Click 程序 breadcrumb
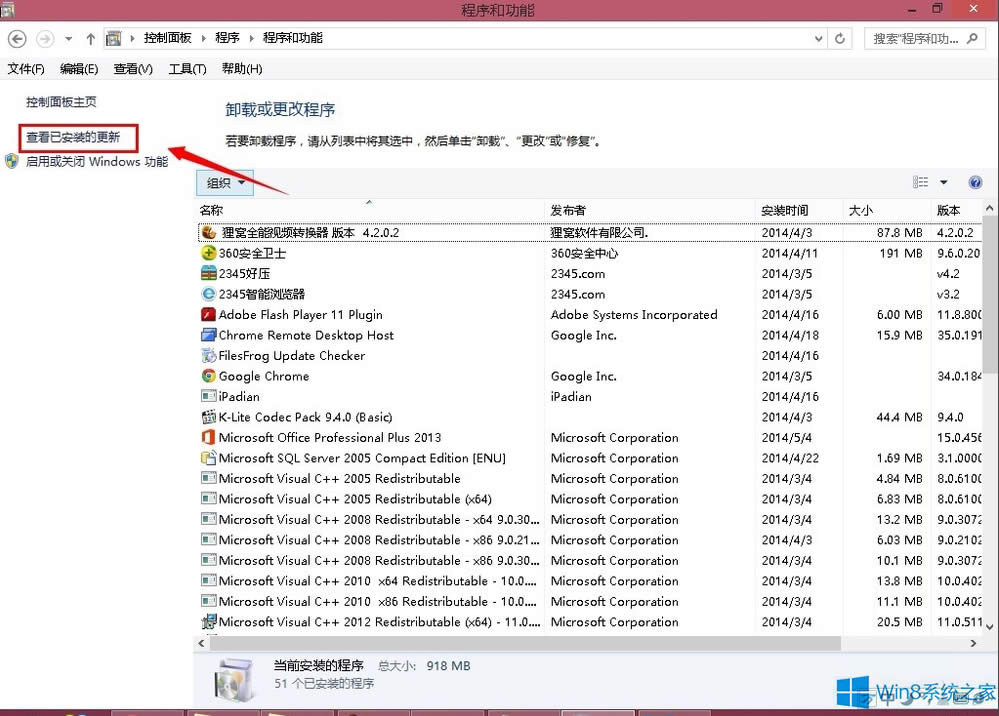The image size is (999, 716). point(227,38)
